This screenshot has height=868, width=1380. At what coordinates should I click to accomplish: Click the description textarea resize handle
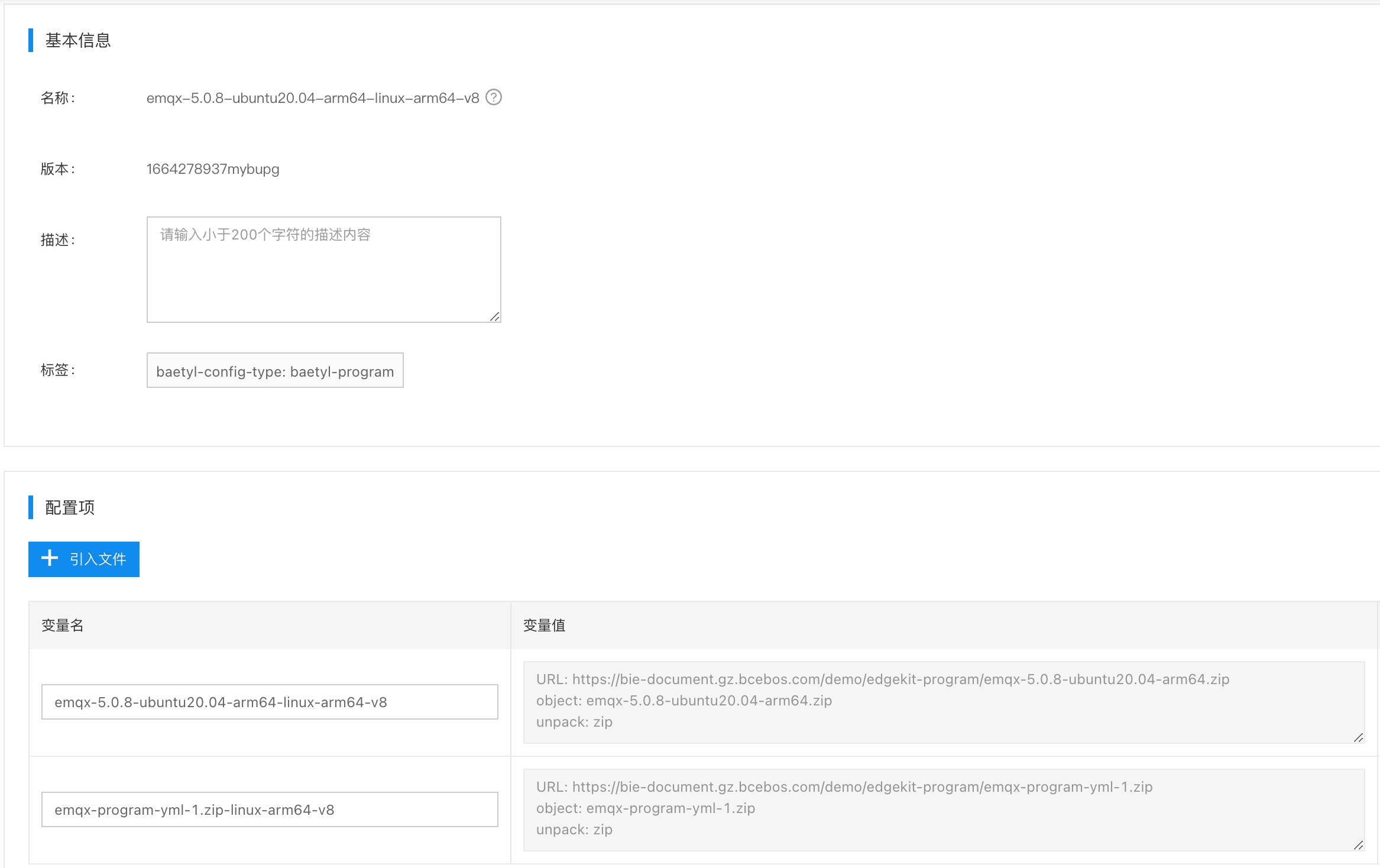[x=495, y=317]
